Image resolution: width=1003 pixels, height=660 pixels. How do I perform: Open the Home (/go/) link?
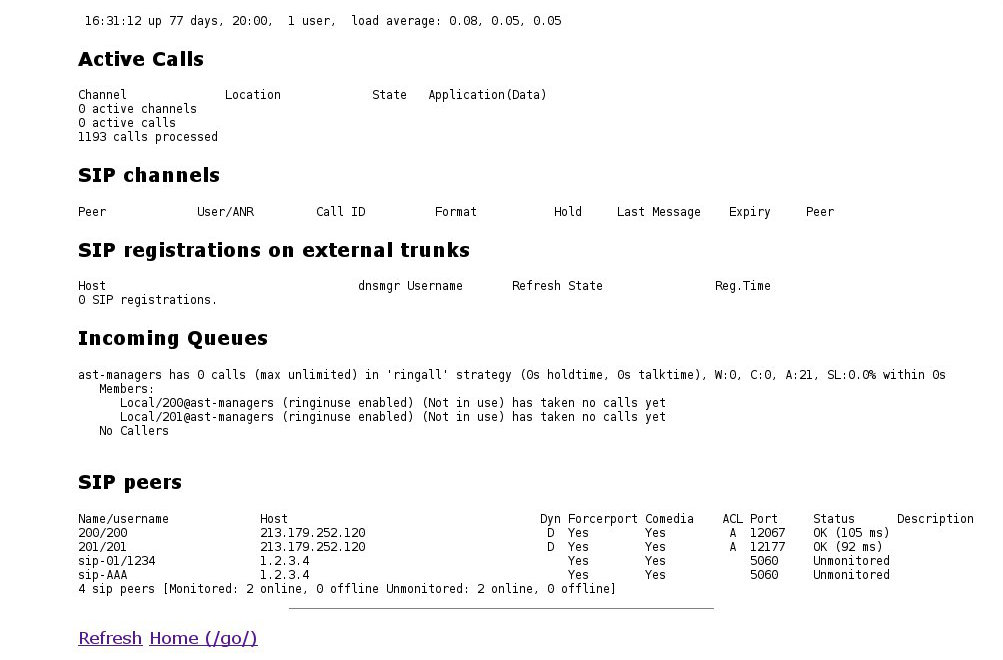(x=203, y=638)
